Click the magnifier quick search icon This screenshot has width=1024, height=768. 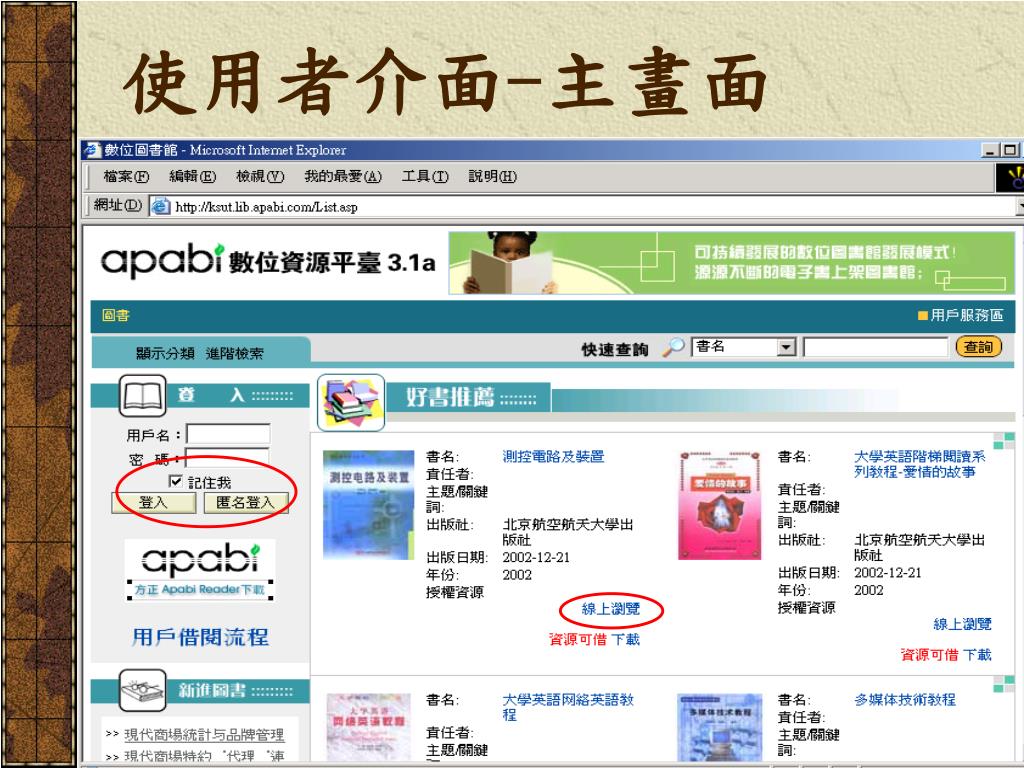coord(673,347)
